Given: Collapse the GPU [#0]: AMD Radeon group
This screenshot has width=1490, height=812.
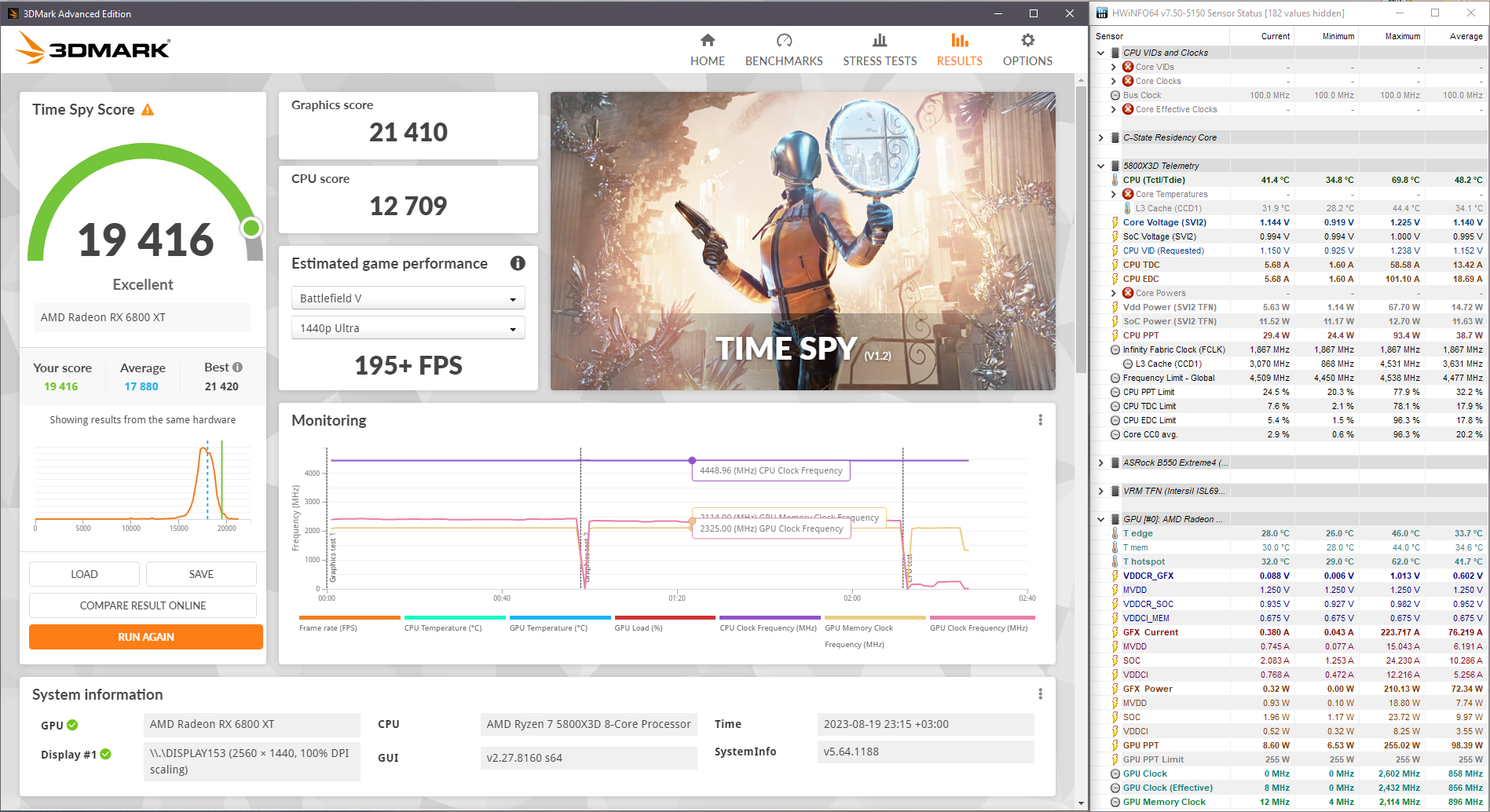Looking at the screenshot, I should coord(1100,519).
